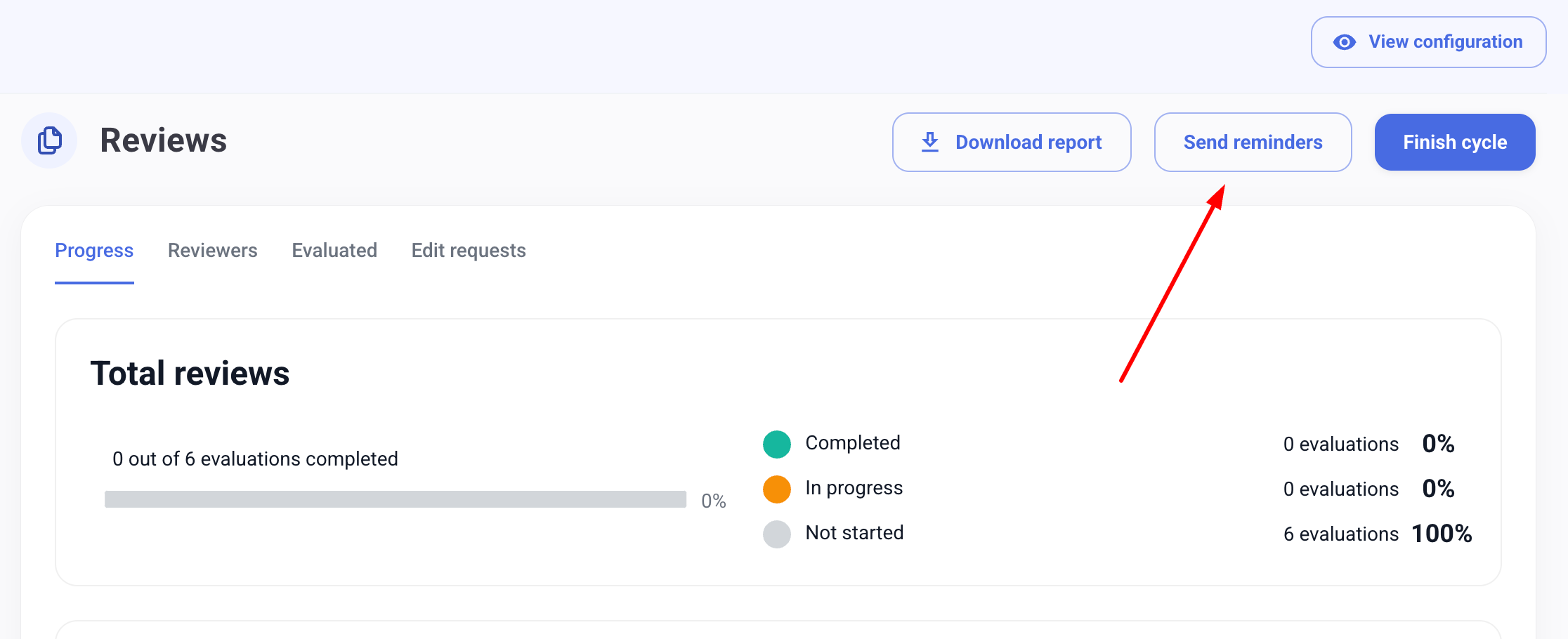Click the Total reviews heading
The image size is (1568, 639).
[190, 373]
